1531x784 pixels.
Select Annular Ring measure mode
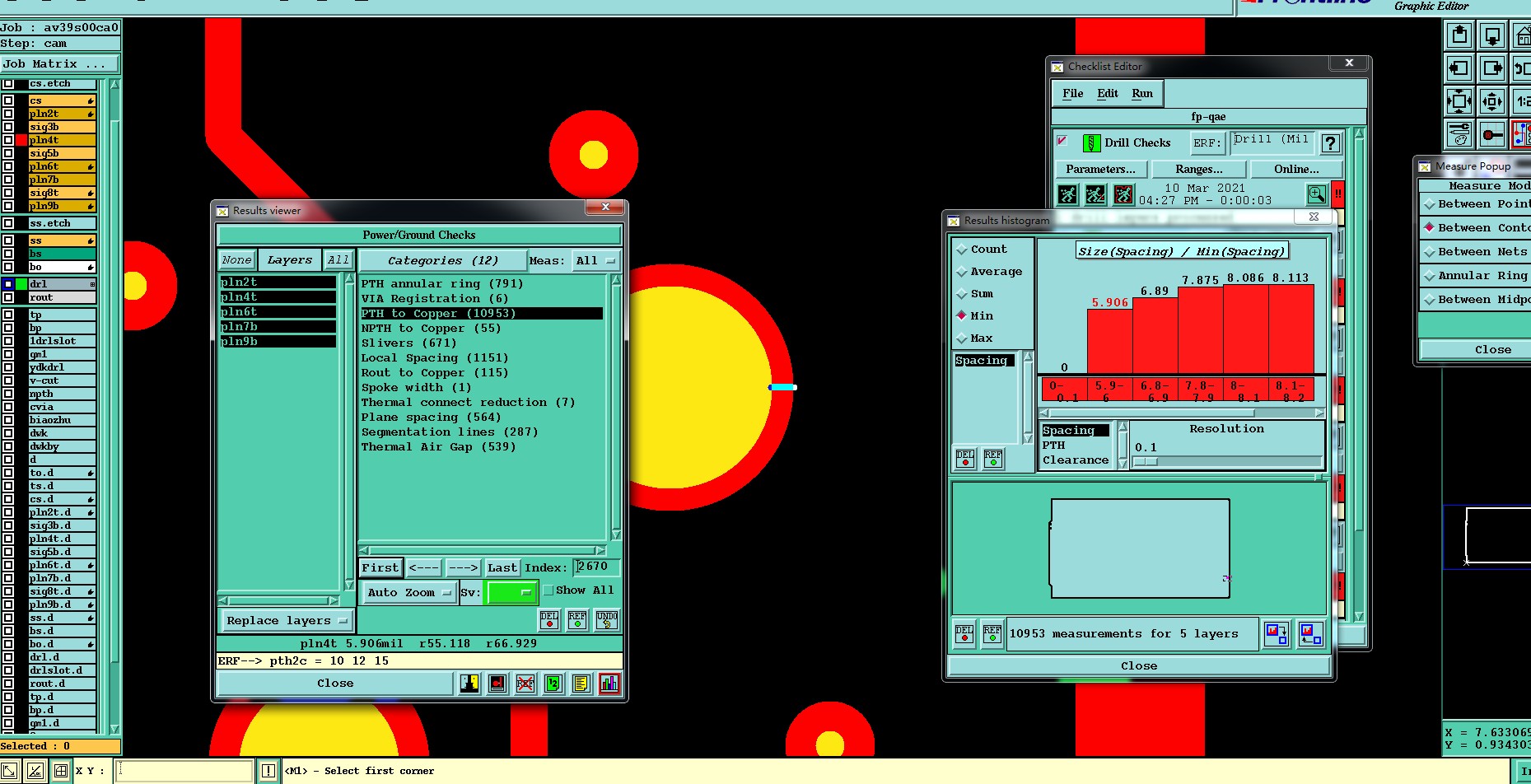[1430, 276]
